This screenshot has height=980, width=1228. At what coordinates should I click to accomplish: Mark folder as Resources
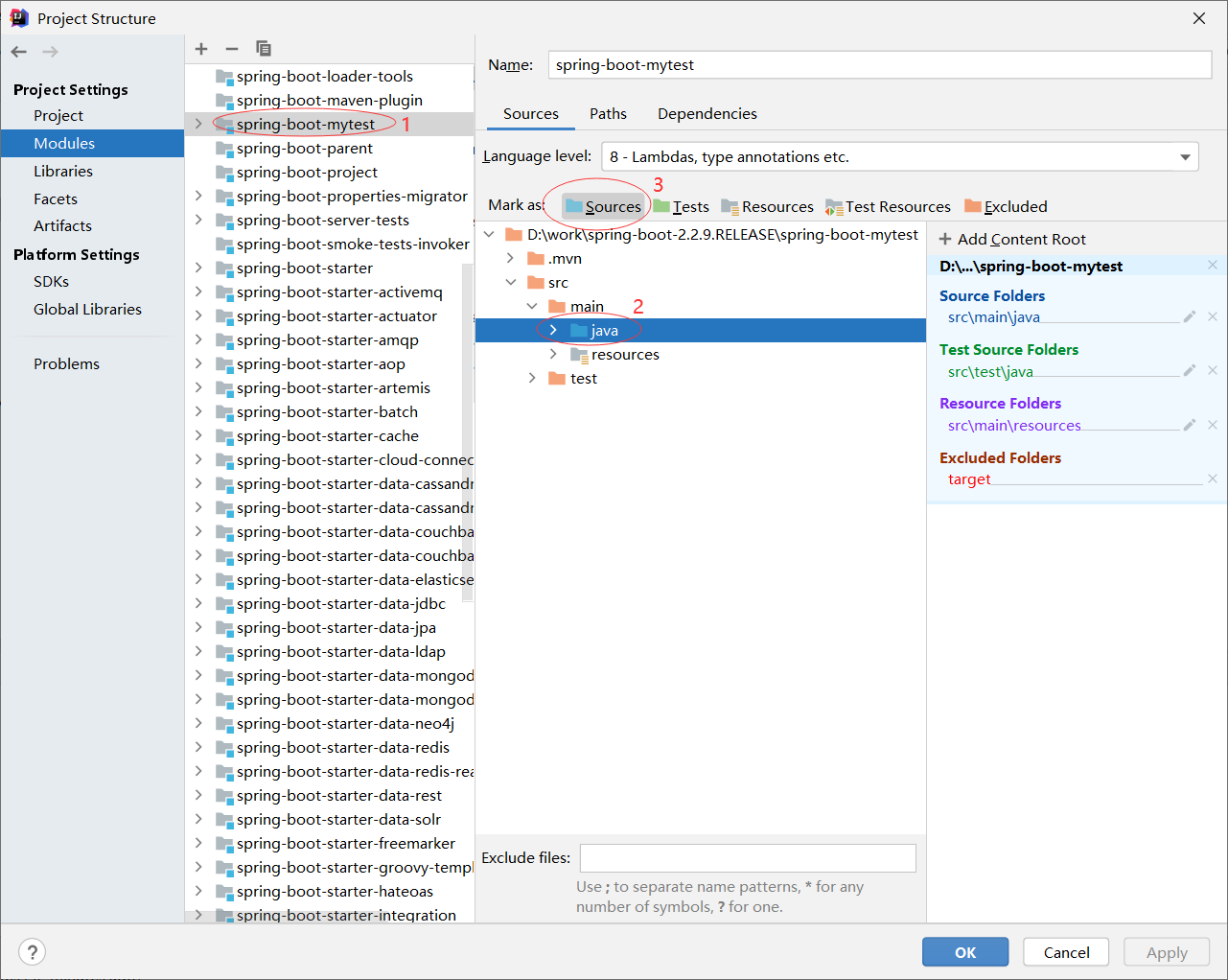pyautogui.click(x=767, y=206)
